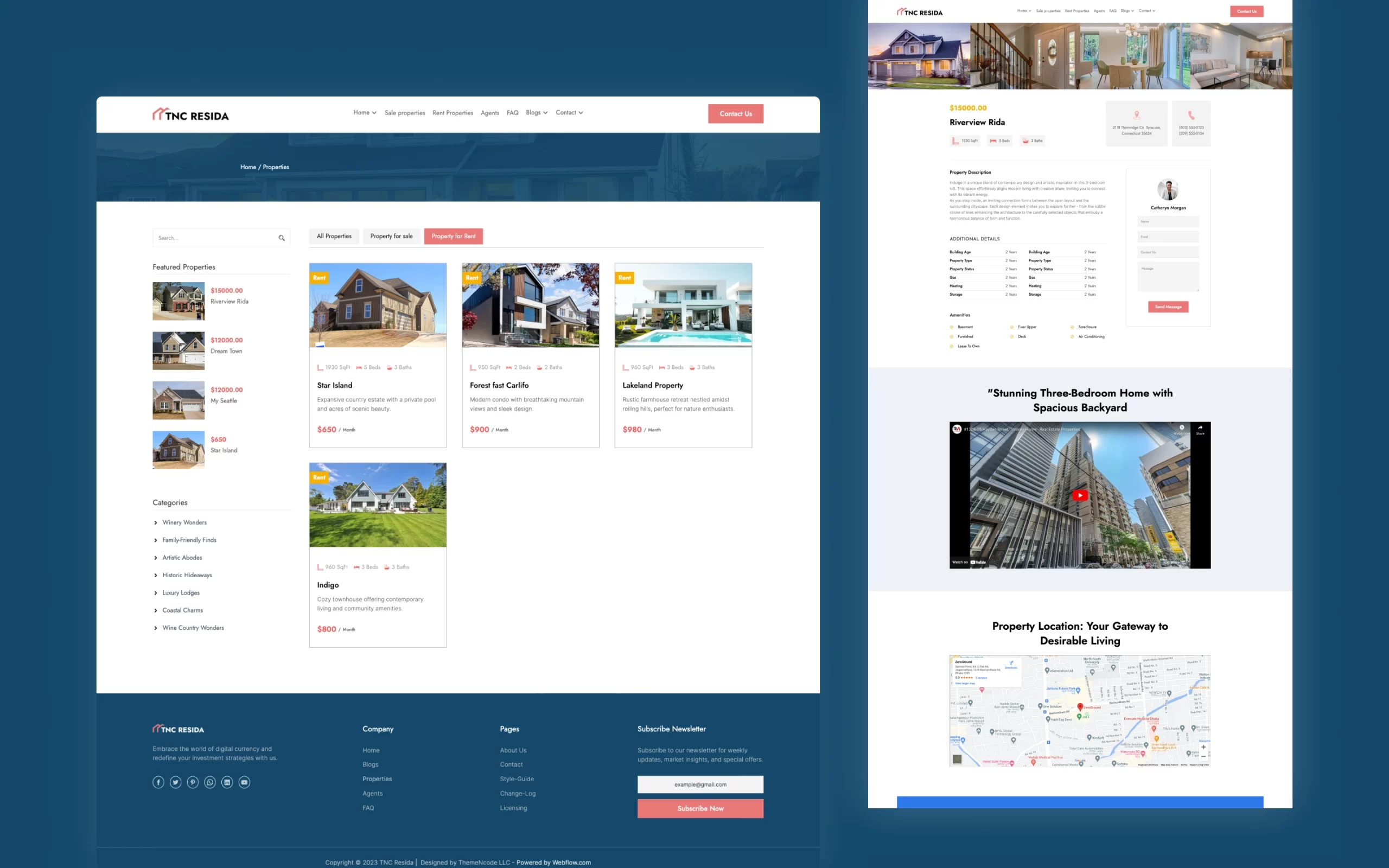
Task: Open the Pinterest footer icon
Action: coord(193,782)
